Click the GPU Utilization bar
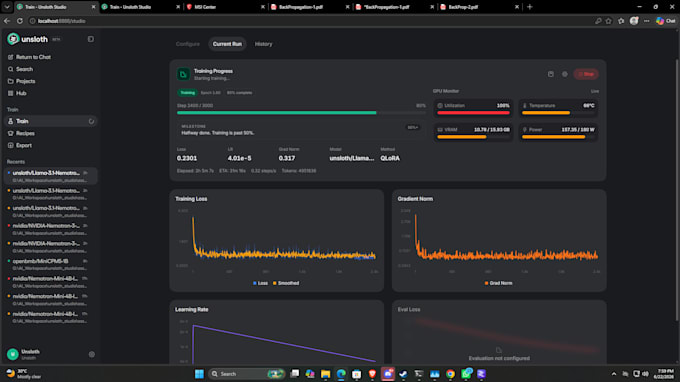This screenshot has width=680, height=382. (x=473, y=113)
